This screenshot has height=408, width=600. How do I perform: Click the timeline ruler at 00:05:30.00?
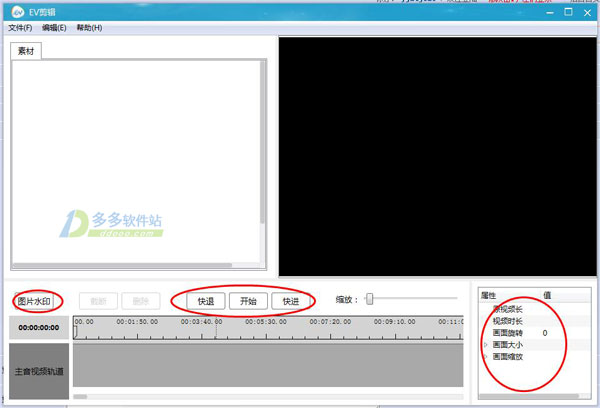266,322
